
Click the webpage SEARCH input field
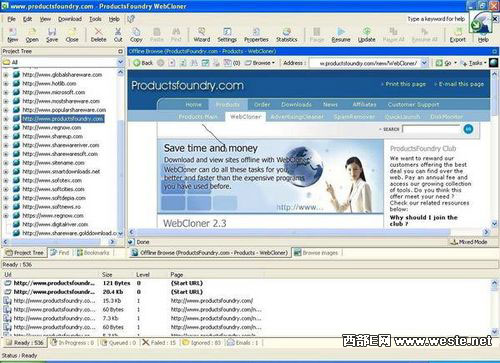tap(431, 129)
